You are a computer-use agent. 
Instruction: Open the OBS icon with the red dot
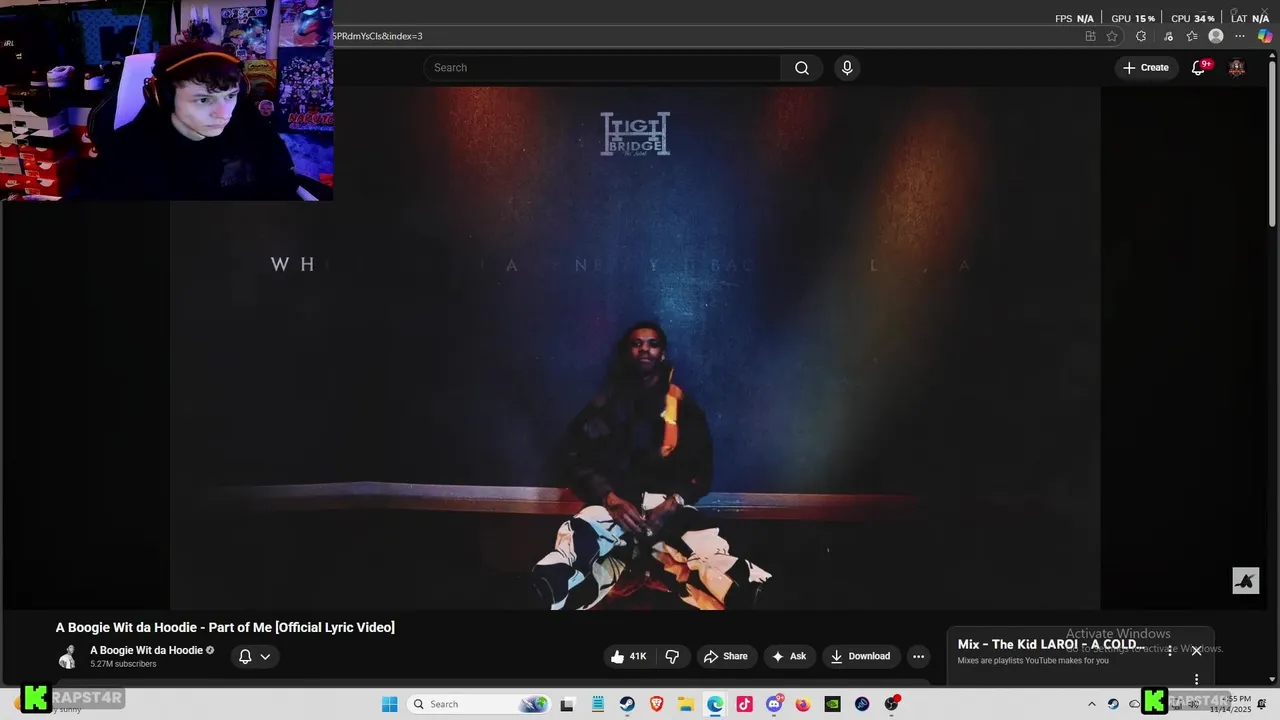coord(892,704)
